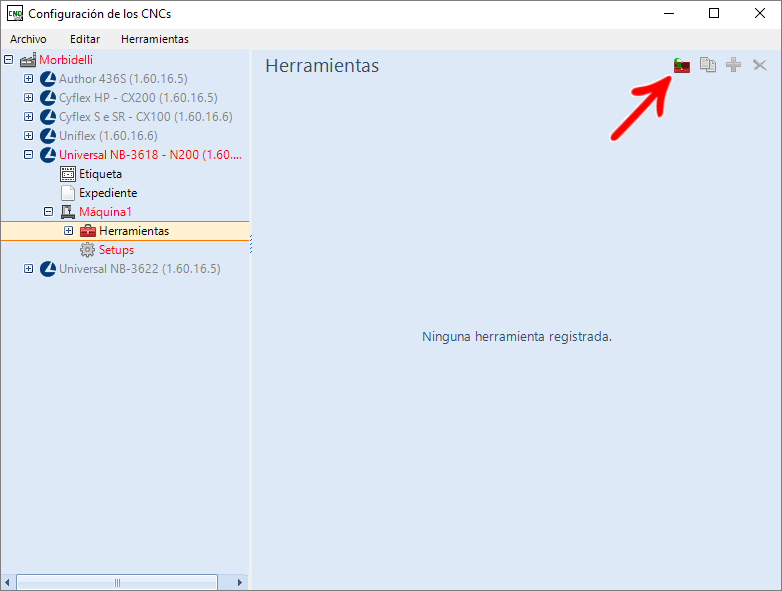
Task: Open the Herramientas menu in menu bar
Action: [155, 39]
